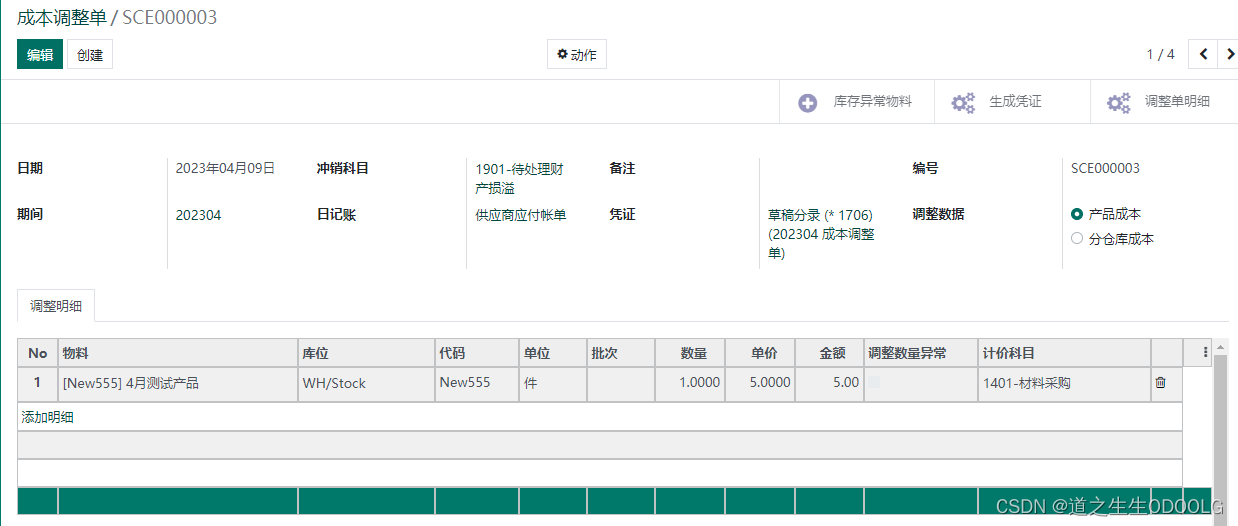Click the 创建 create button
The width and height of the screenshot is (1238, 526).
[x=90, y=55]
